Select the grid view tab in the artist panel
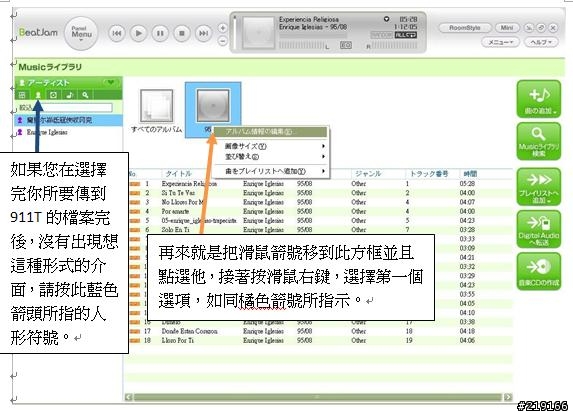This screenshot has width=573, height=414. pyautogui.click(x=22, y=95)
